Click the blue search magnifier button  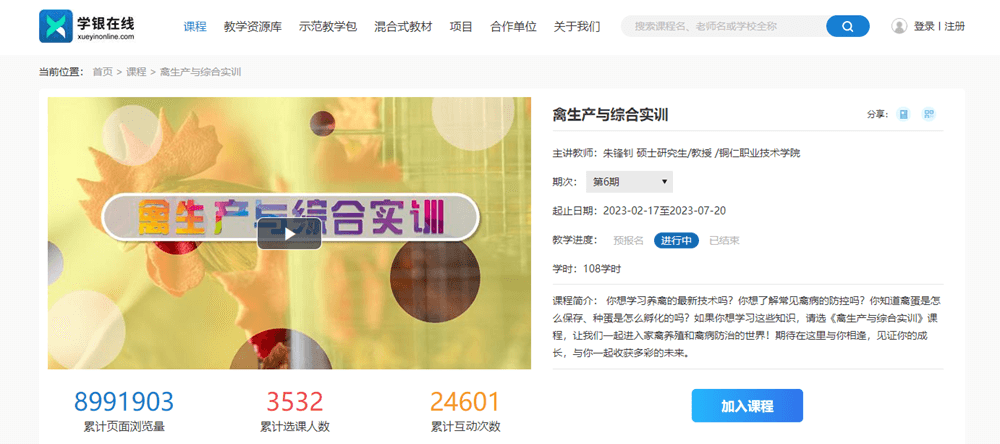pyautogui.click(x=848, y=26)
